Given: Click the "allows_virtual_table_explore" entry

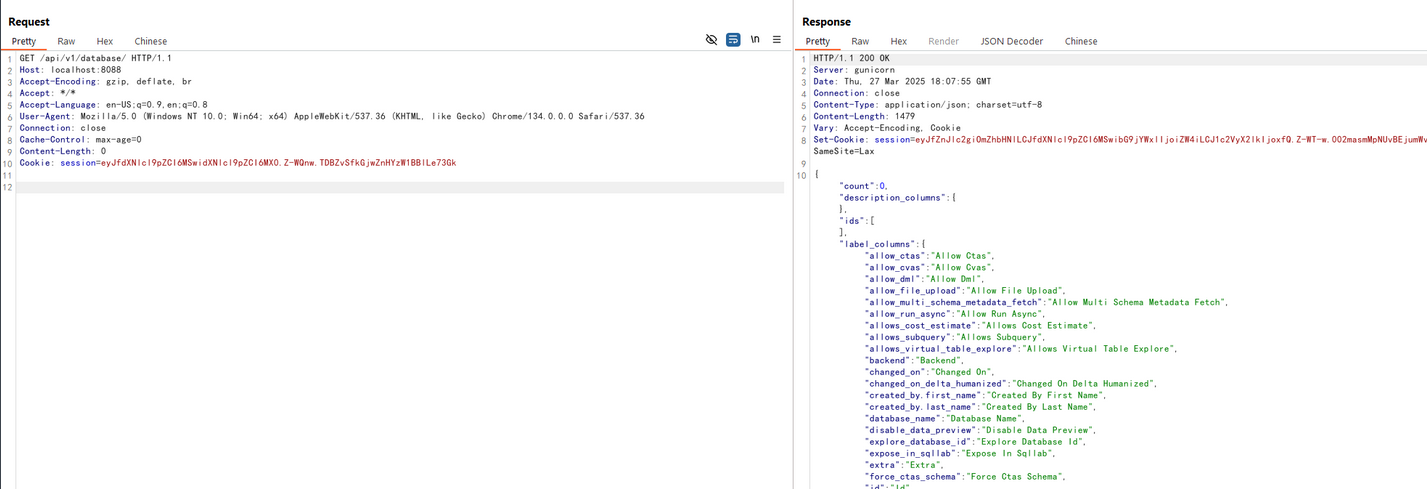Looking at the screenshot, I should click(1021, 349).
